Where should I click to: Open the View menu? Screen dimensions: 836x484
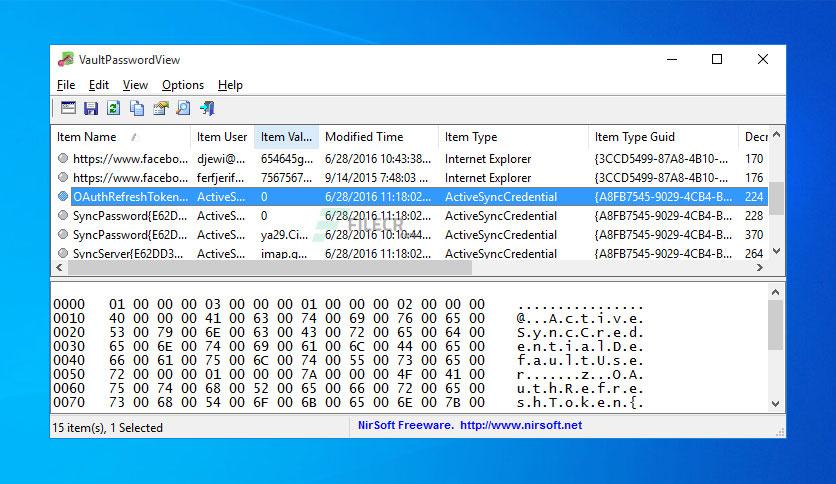pyautogui.click(x=135, y=85)
